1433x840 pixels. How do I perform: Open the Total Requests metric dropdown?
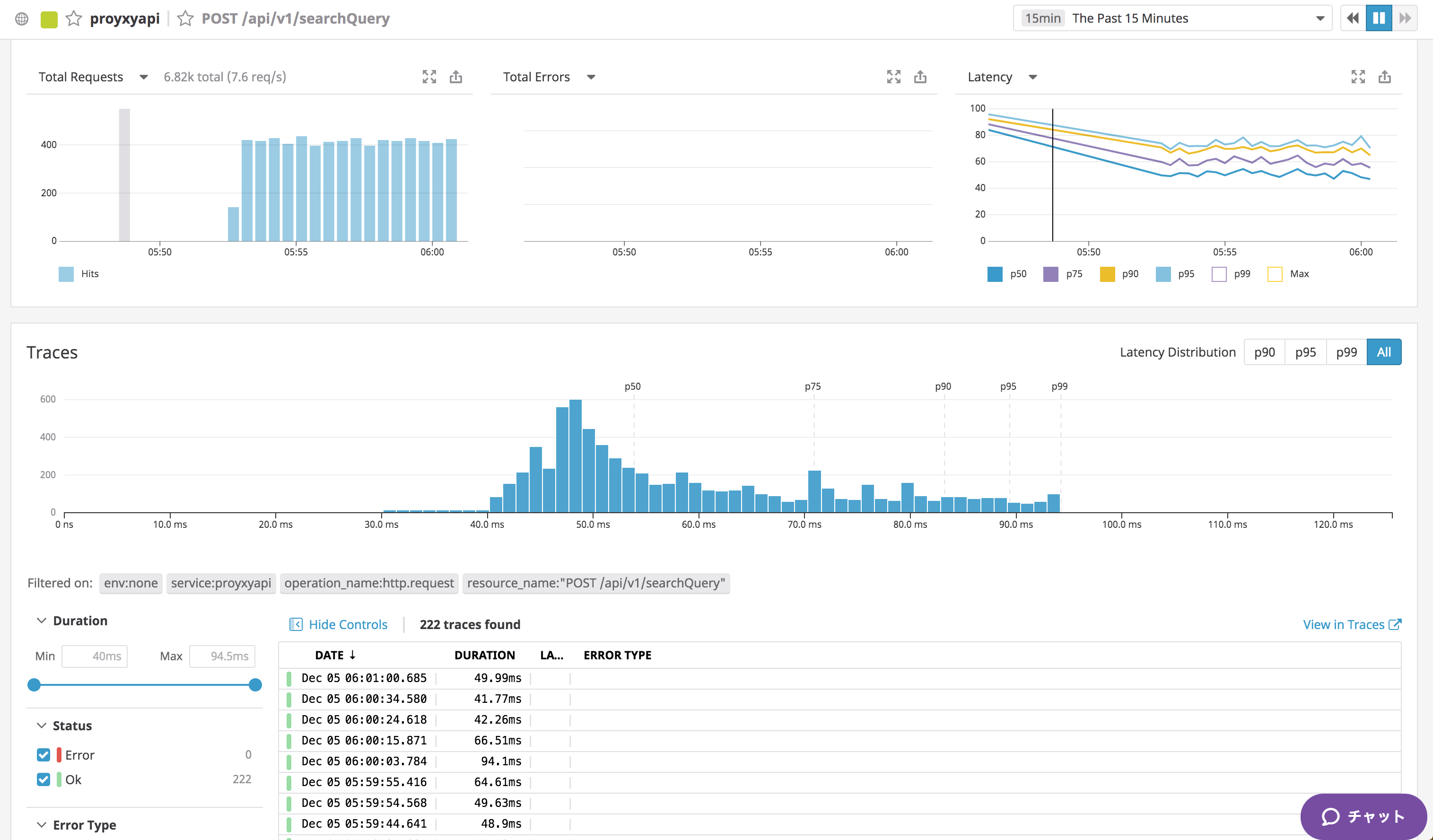pyautogui.click(x=143, y=77)
